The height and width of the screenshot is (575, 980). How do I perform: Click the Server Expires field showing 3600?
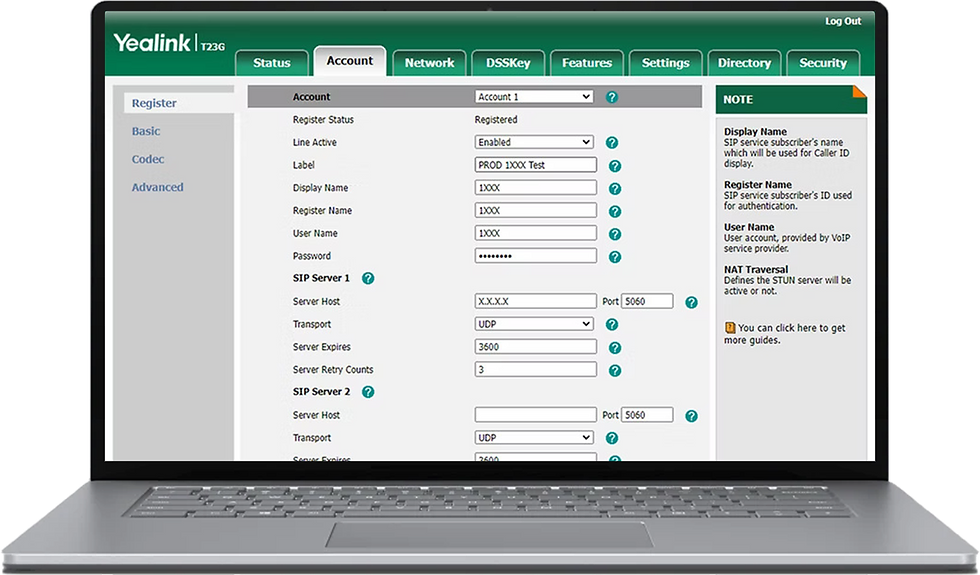[536, 347]
